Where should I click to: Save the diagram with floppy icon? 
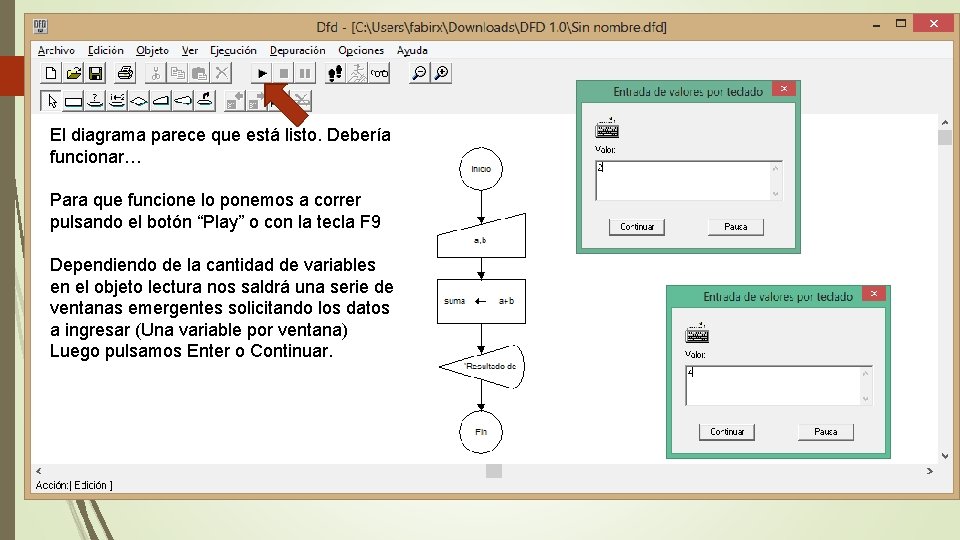pyautogui.click(x=96, y=73)
